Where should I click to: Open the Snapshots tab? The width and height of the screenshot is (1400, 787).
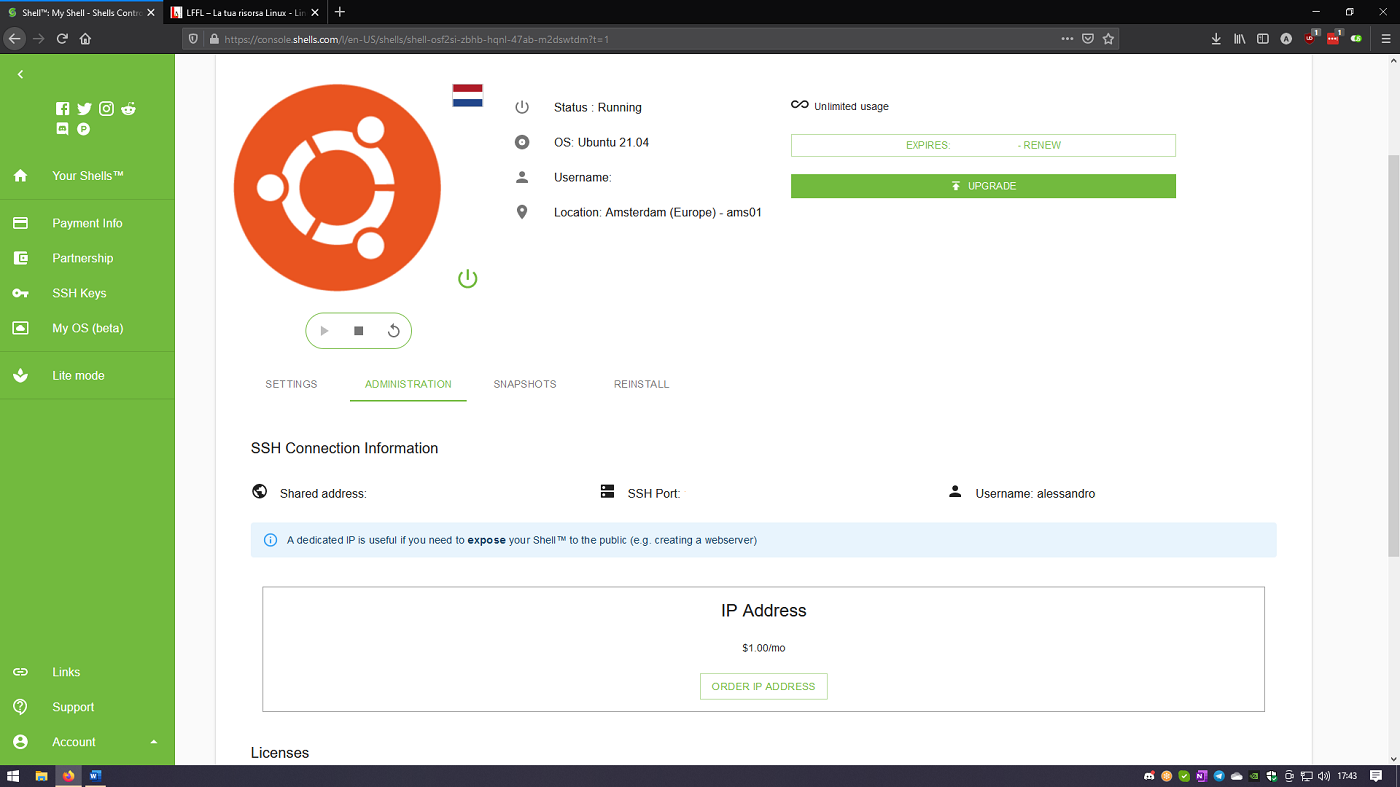[525, 384]
